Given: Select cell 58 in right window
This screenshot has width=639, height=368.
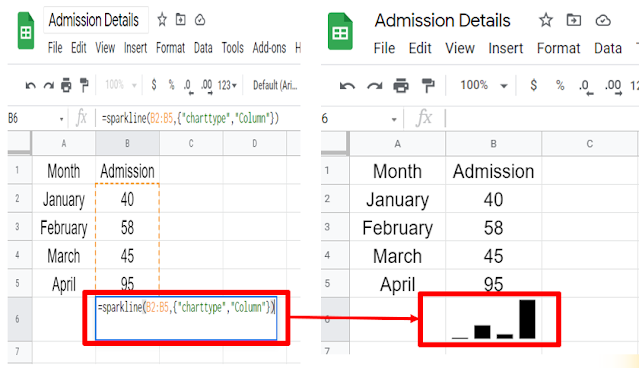Looking at the screenshot, I should 494,227.
